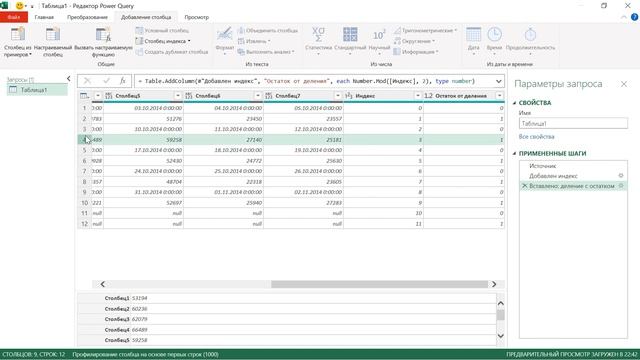Open Parse (Выполнить анализ) dropdown

click(266, 52)
